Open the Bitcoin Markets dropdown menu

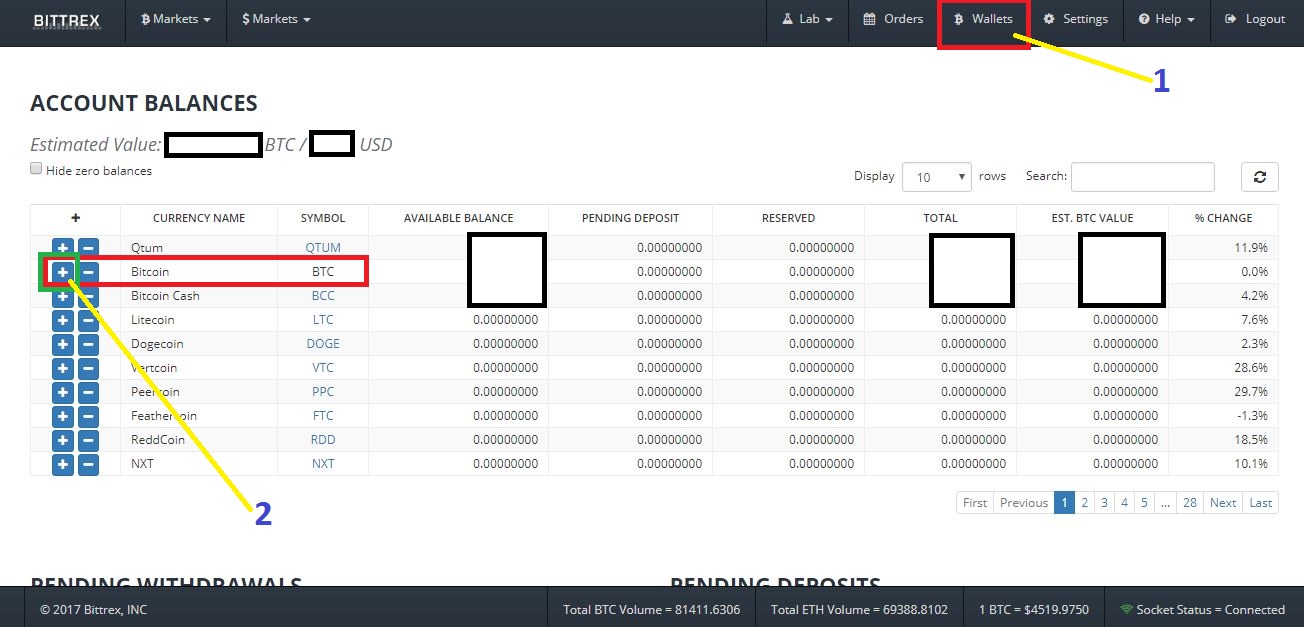176,19
